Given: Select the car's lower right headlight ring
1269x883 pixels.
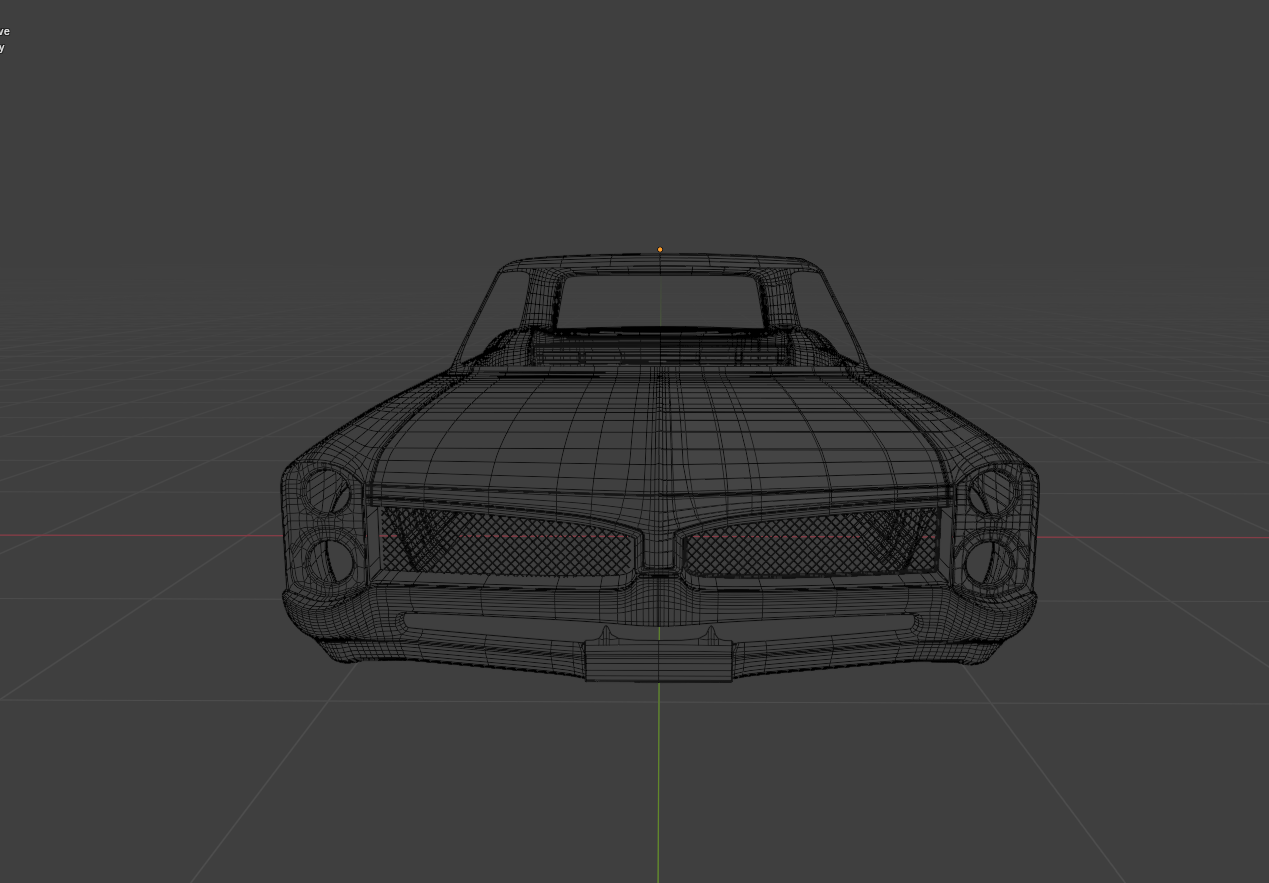Looking at the screenshot, I should point(988,561).
